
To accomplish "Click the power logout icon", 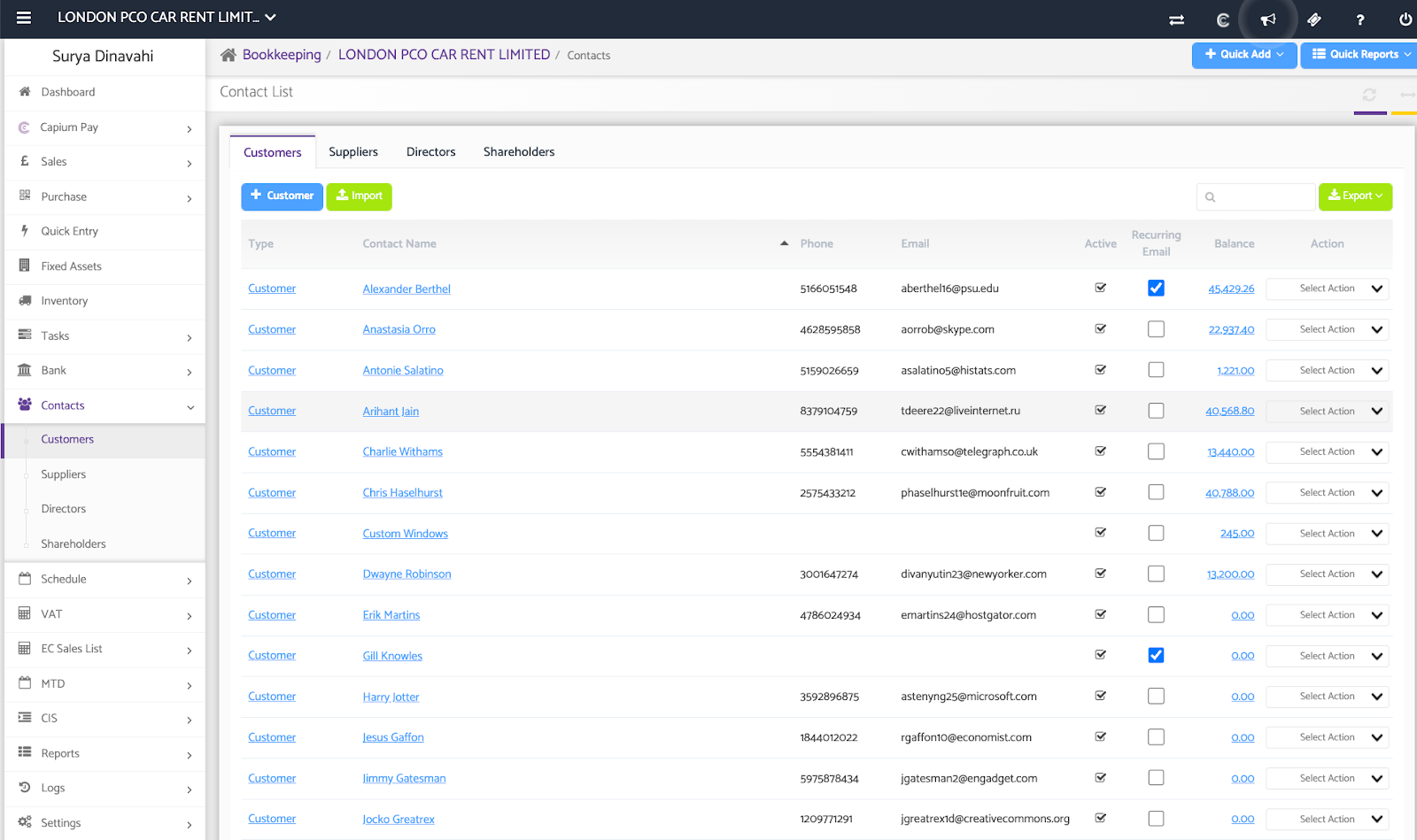I will click(1405, 19).
